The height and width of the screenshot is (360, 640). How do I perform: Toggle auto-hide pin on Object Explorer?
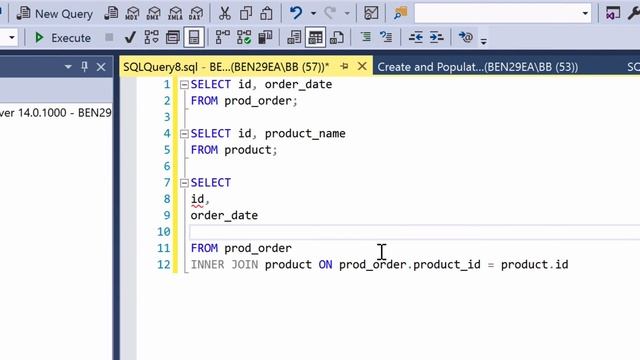tap(84, 67)
